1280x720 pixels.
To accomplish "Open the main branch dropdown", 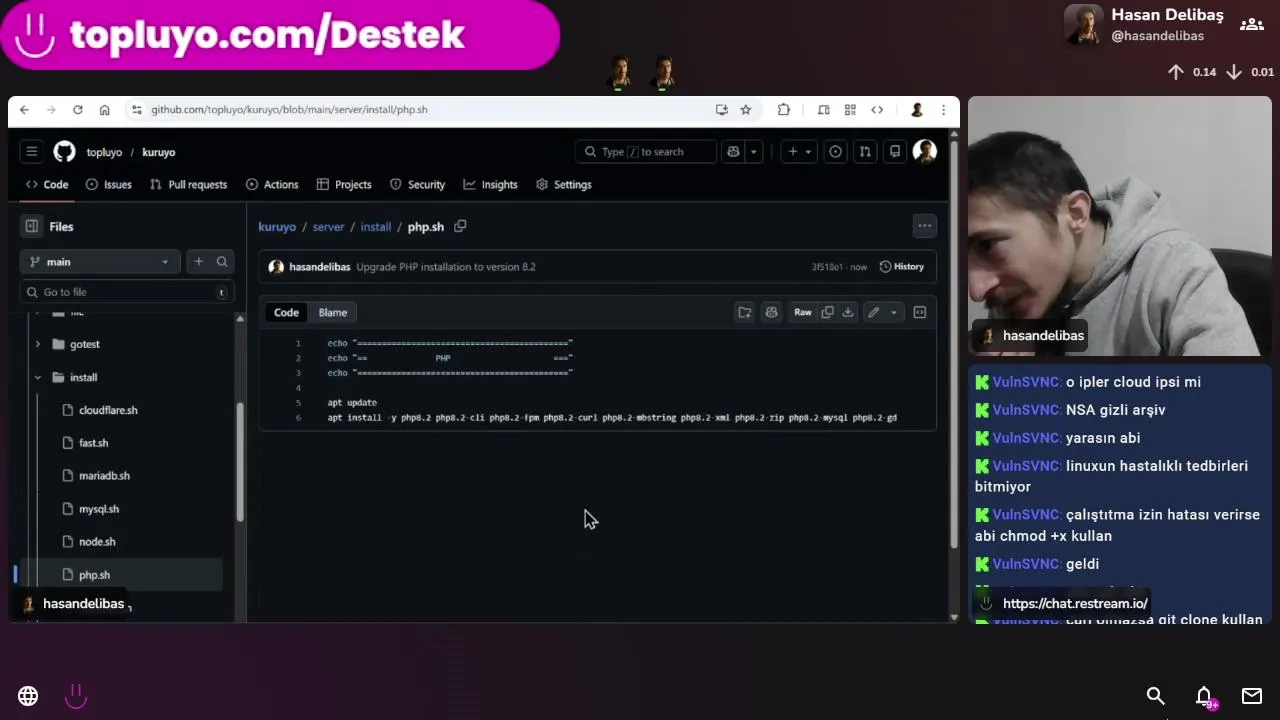I will [100, 262].
